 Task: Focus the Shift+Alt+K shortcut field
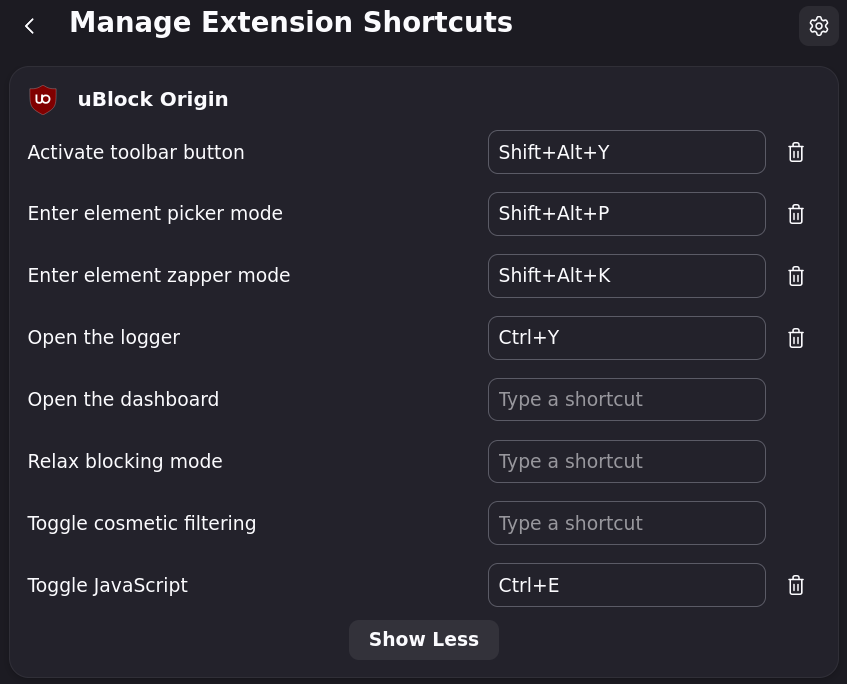point(627,276)
